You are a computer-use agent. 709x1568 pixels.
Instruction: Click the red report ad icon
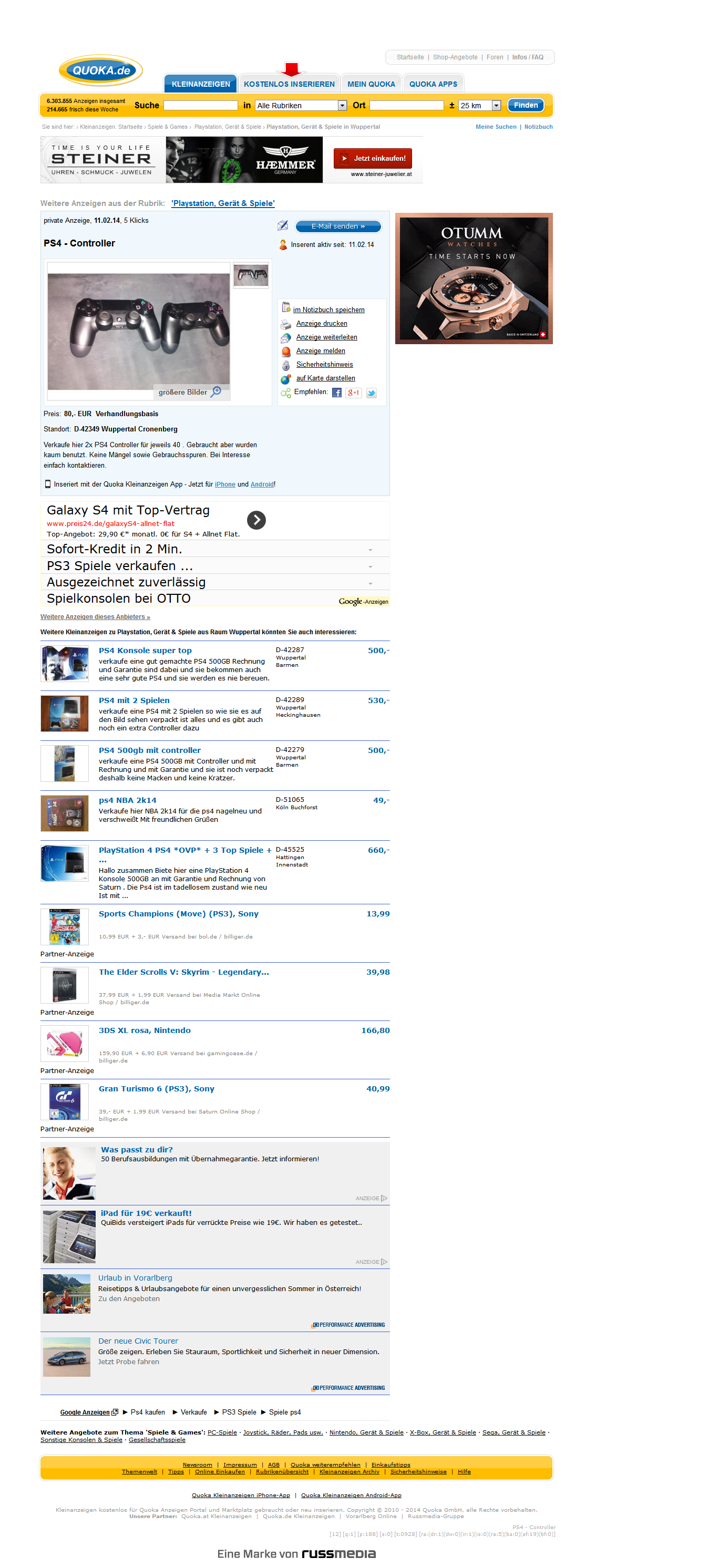tap(286, 351)
